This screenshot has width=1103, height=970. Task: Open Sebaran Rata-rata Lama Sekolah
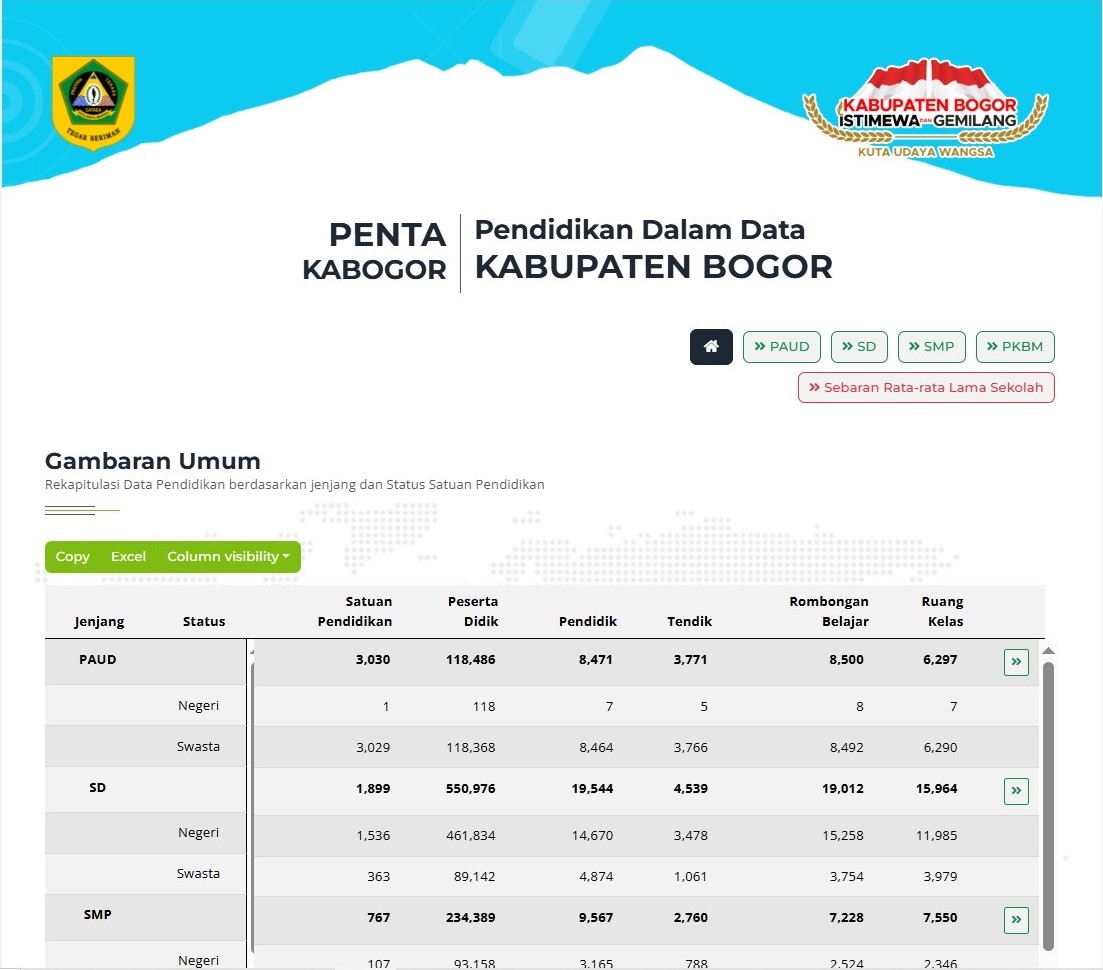click(x=926, y=388)
